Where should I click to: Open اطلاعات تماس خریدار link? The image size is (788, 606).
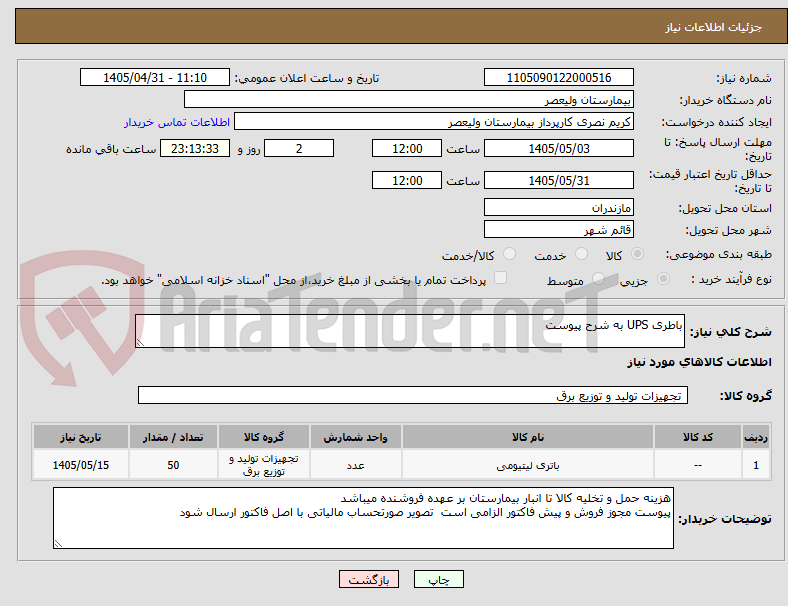point(177,122)
